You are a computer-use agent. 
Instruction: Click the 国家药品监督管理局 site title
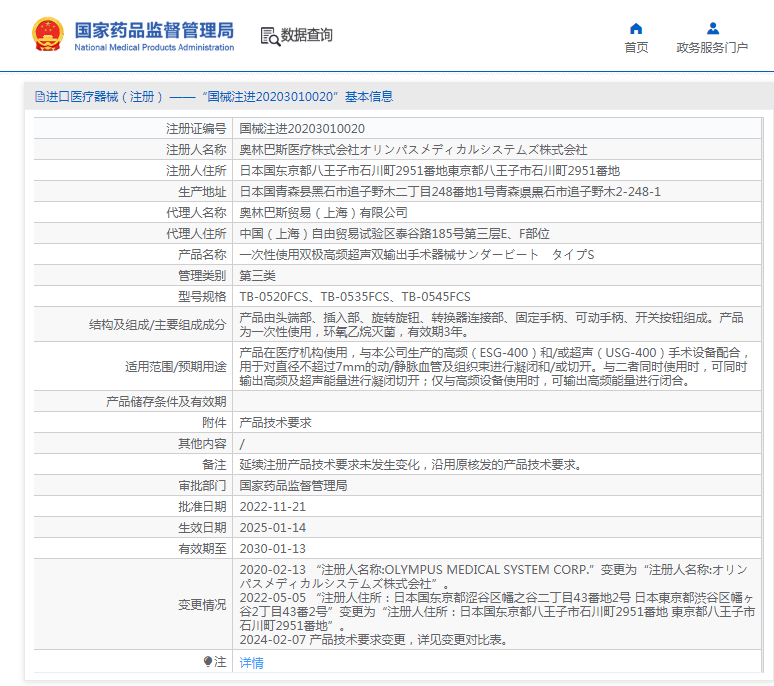(x=154, y=31)
